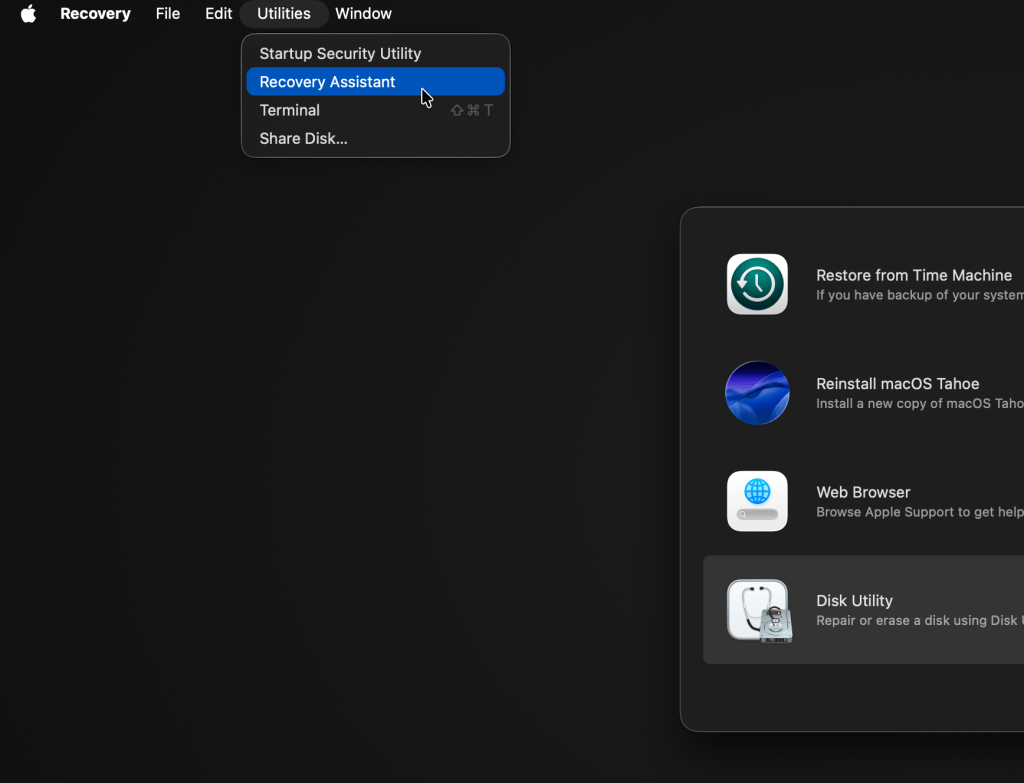Click the Disk Utility stethoscope icon
This screenshot has height=783, width=1024.
tap(757, 610)
